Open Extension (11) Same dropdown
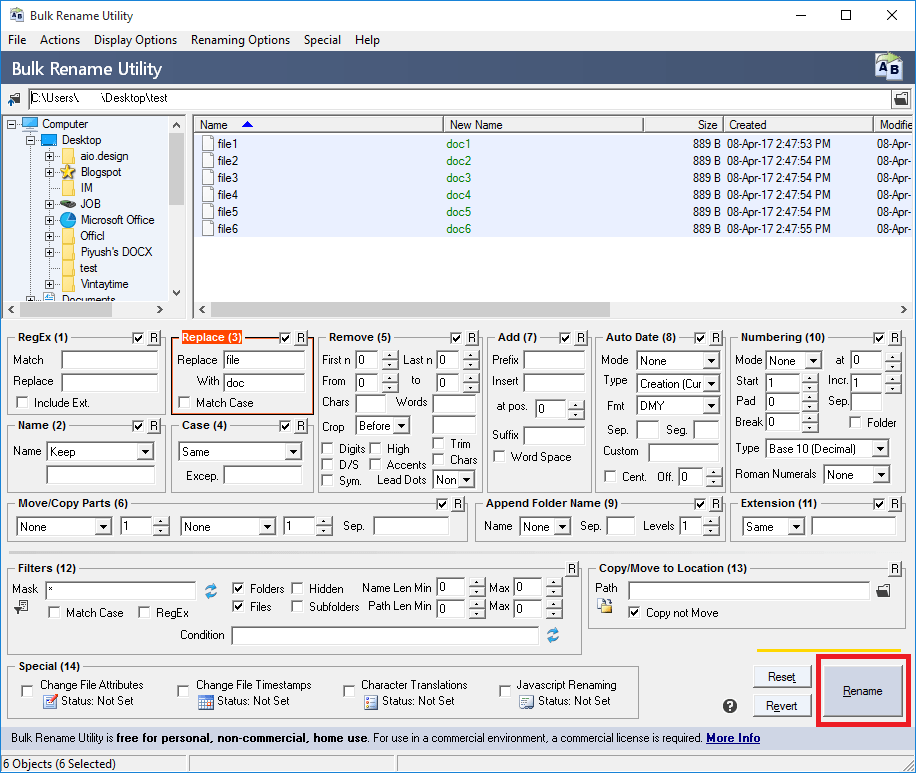The height and width of the screenshot is (773, 916). [x=796, y=527]
